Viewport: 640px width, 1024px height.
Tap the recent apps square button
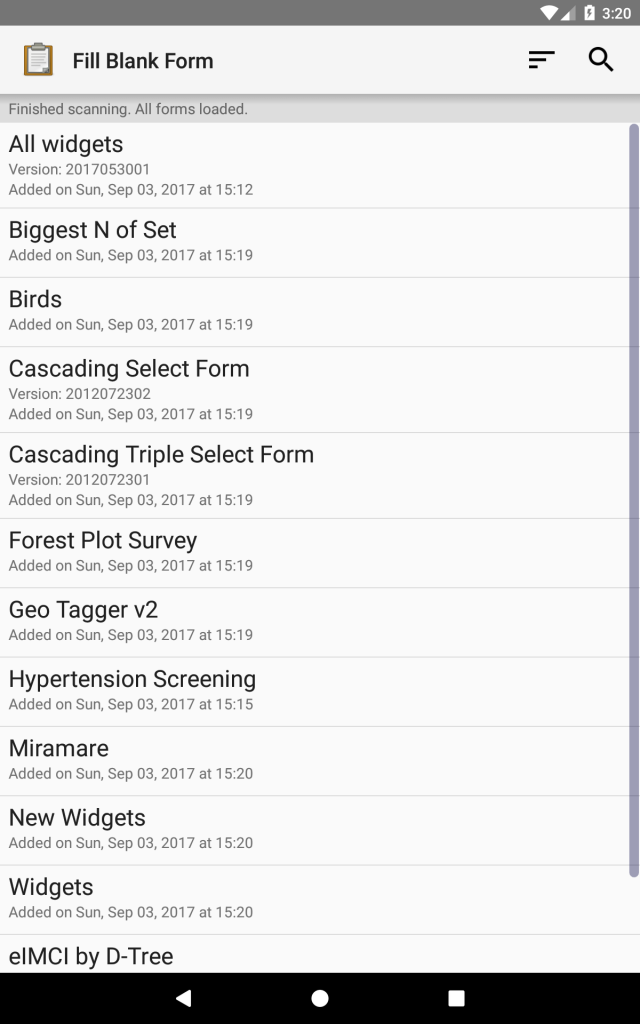(456, 998)
